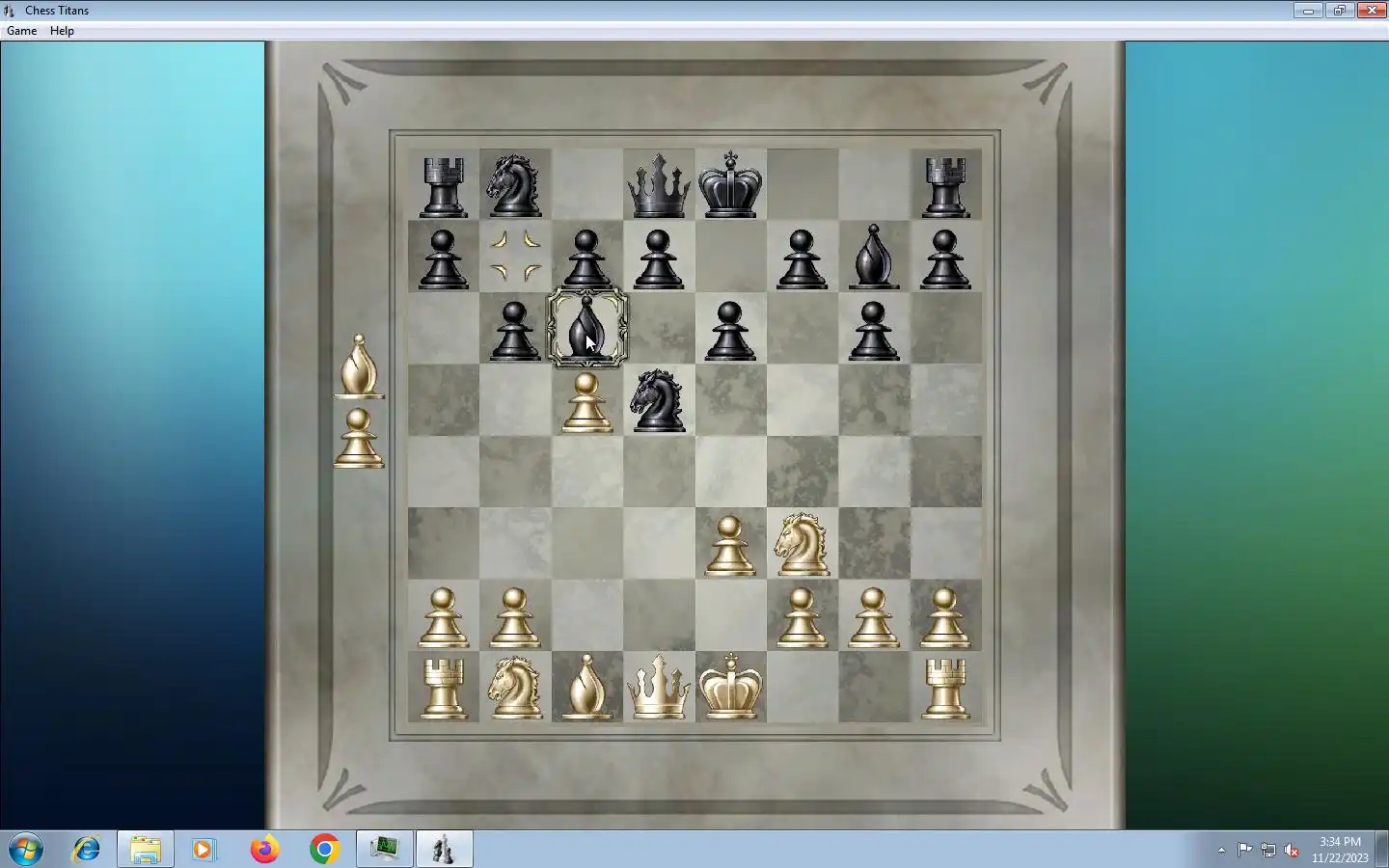Select the black queen on d8

coord(659,185)
